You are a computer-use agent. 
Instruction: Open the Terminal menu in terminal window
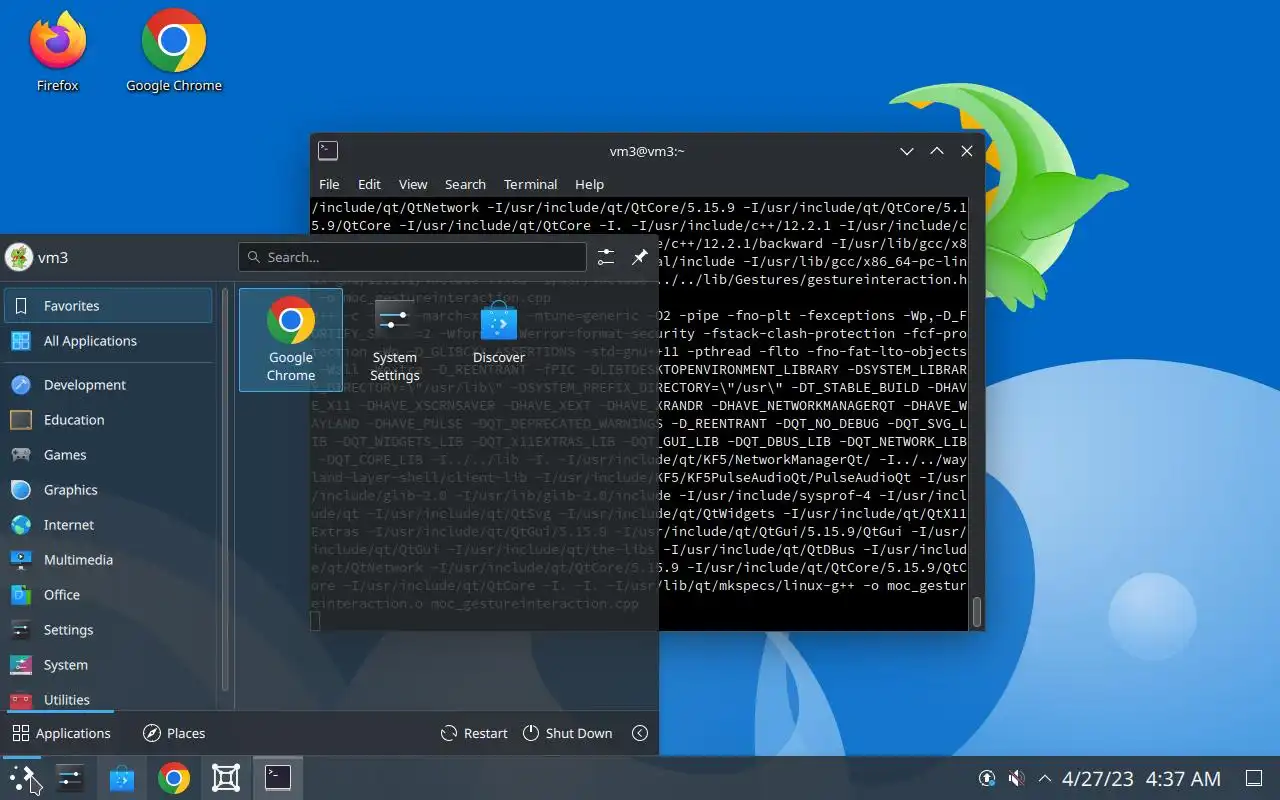click(x=530, y=184)
